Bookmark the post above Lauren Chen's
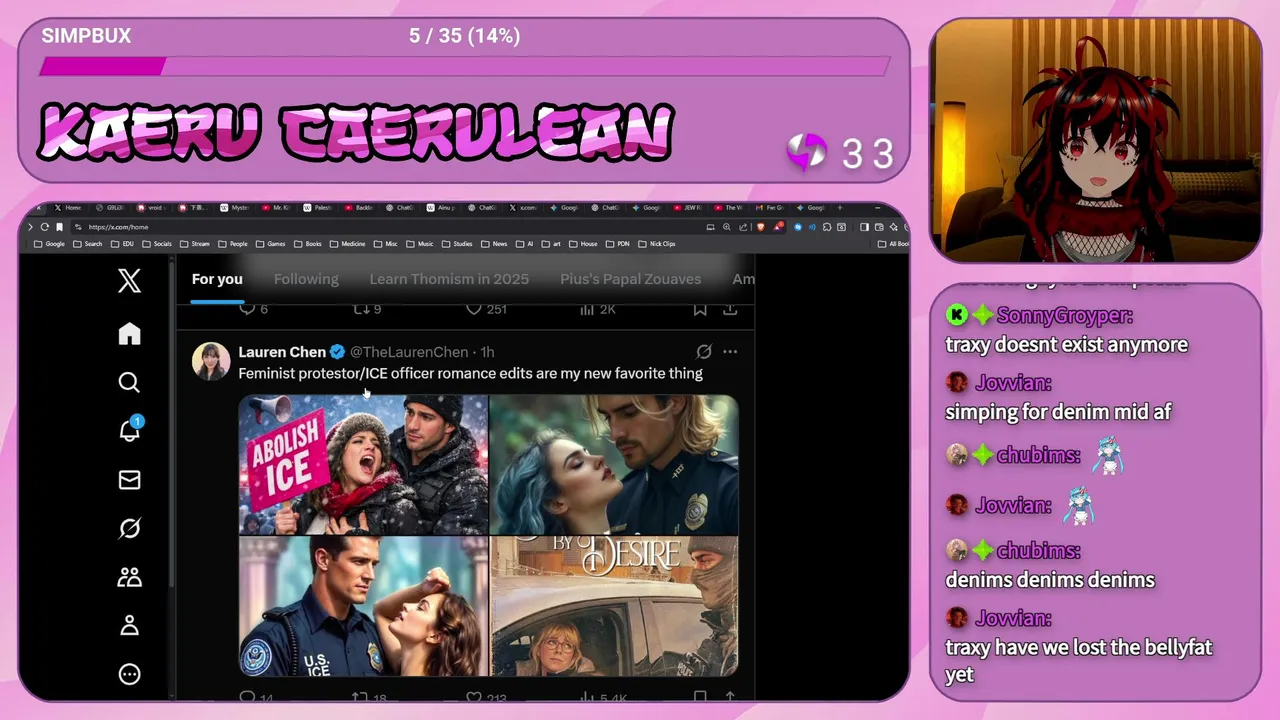This screenshot has height=720, width=1280. point(700,309)
